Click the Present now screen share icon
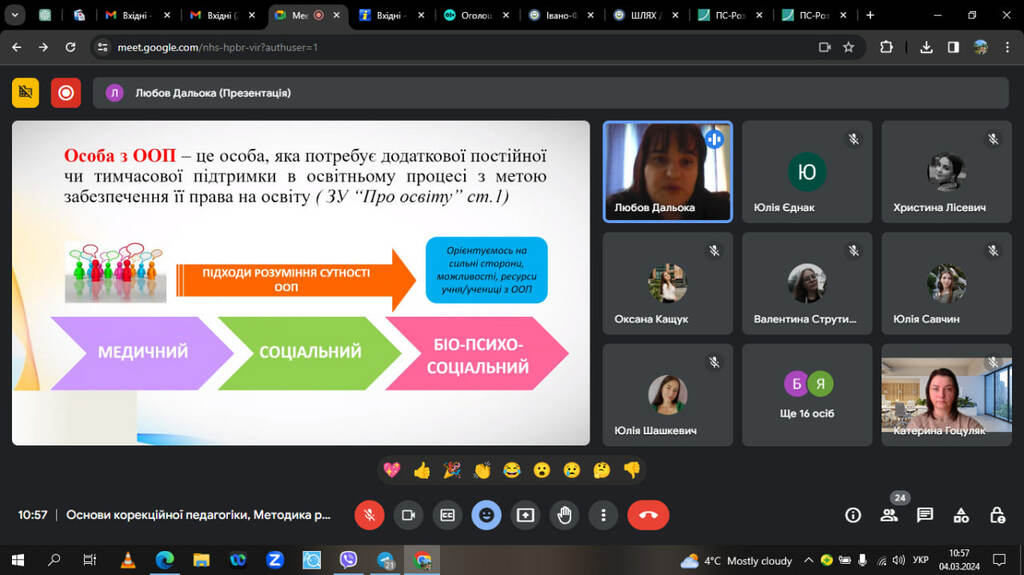Screen dimensions: 1024x575 (x=525, y=515)
